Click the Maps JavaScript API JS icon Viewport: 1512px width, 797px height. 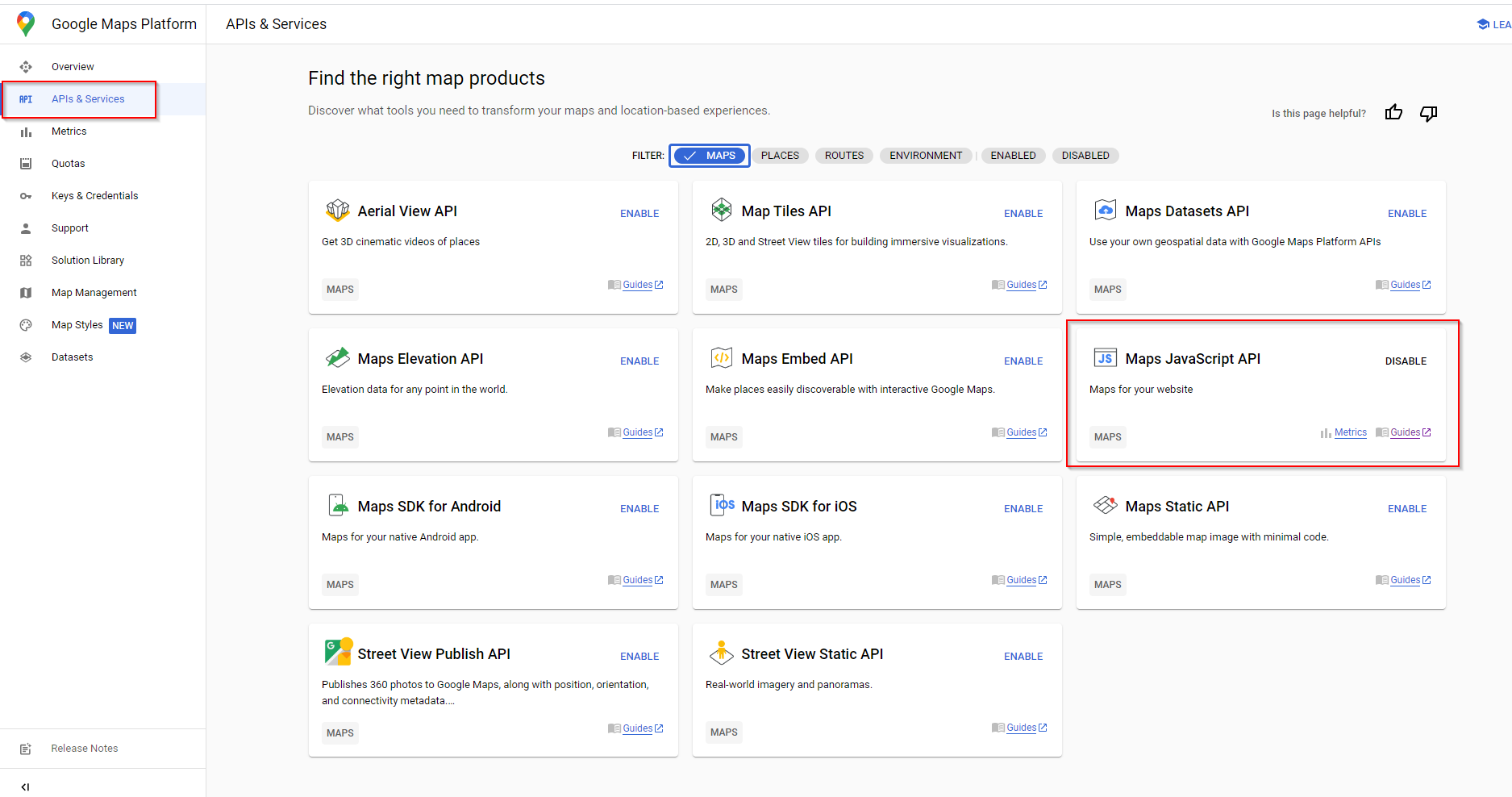point(1105,358)
